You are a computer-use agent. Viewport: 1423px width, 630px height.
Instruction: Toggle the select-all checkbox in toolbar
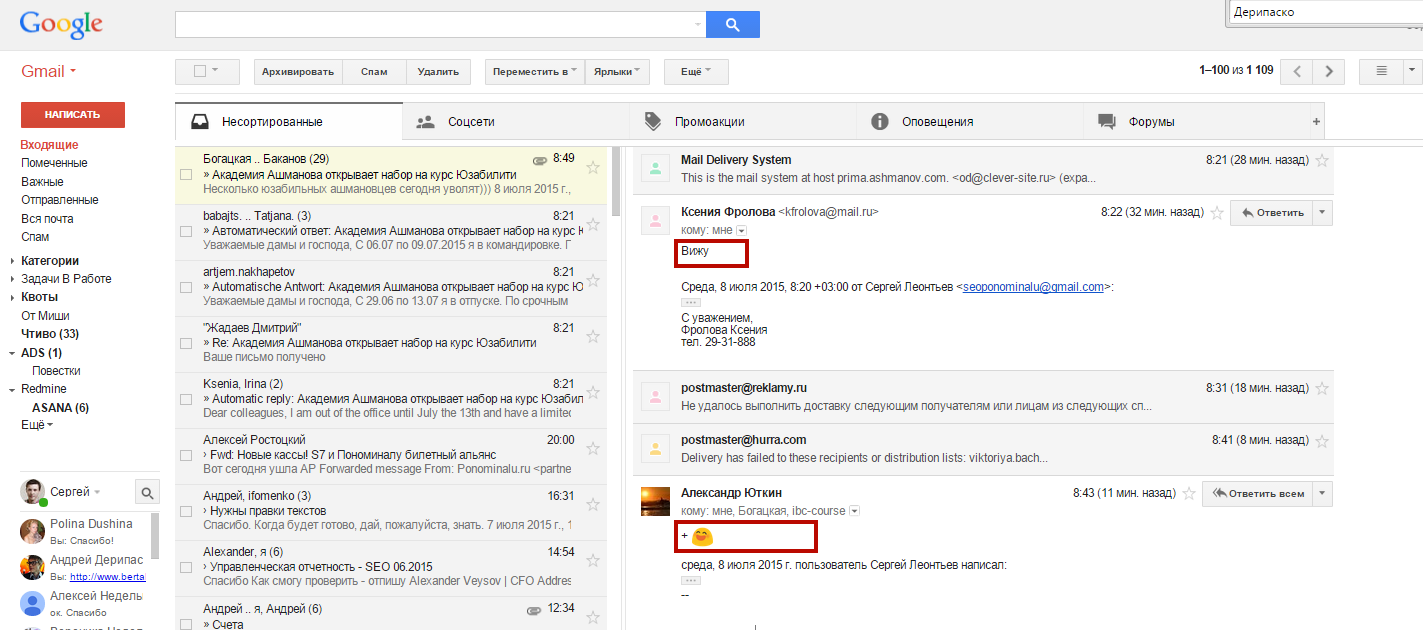[x=200, y=71]
